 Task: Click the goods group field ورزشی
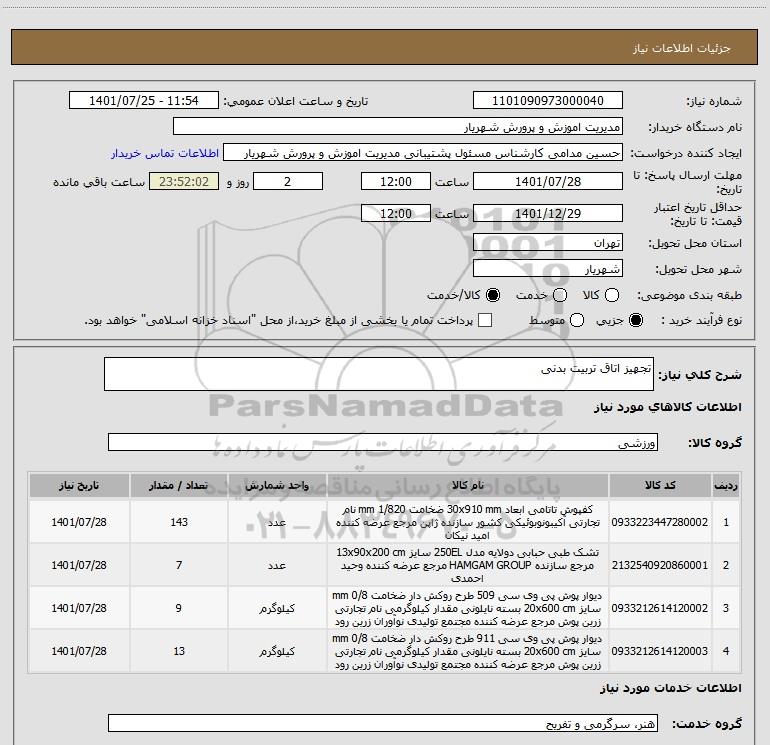click(x=383, y=442)
